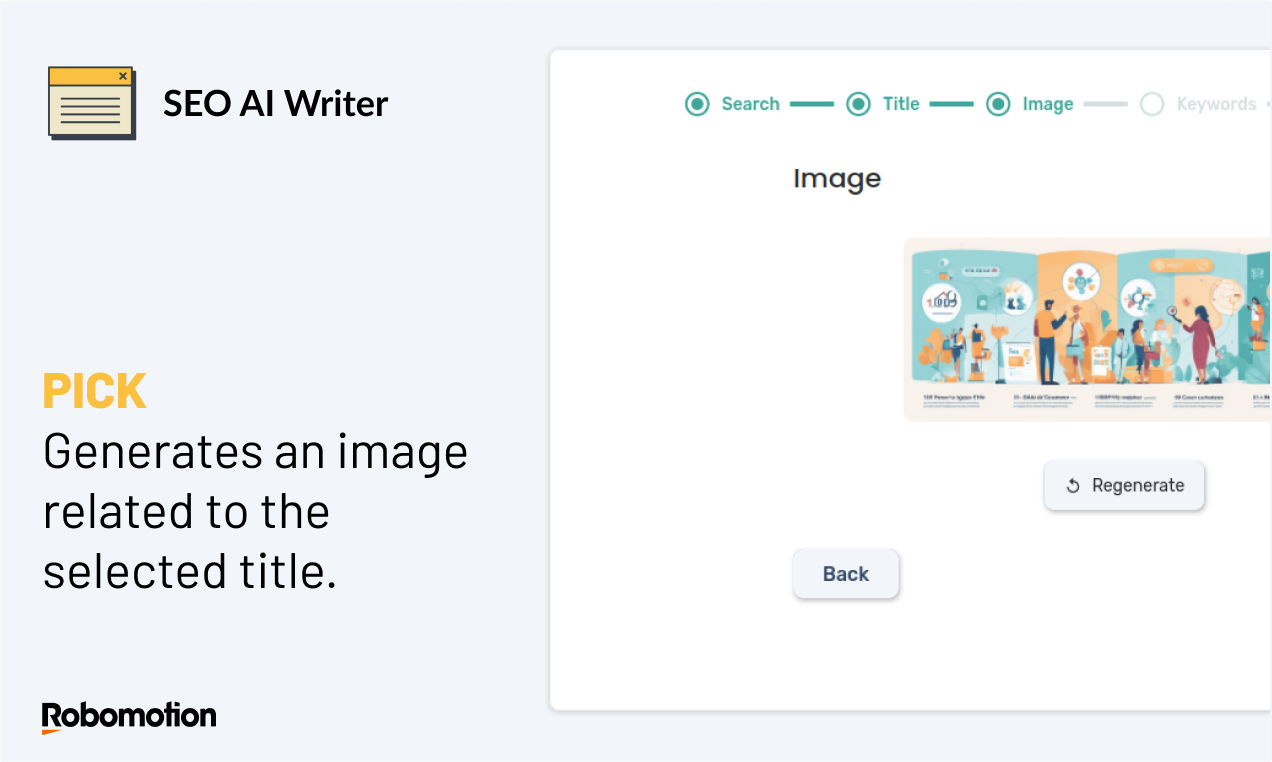The width and height of the screenshot is (1272, 762).
Task: Click the SEO AI Writer notepad icon
Action: (92, 103)
